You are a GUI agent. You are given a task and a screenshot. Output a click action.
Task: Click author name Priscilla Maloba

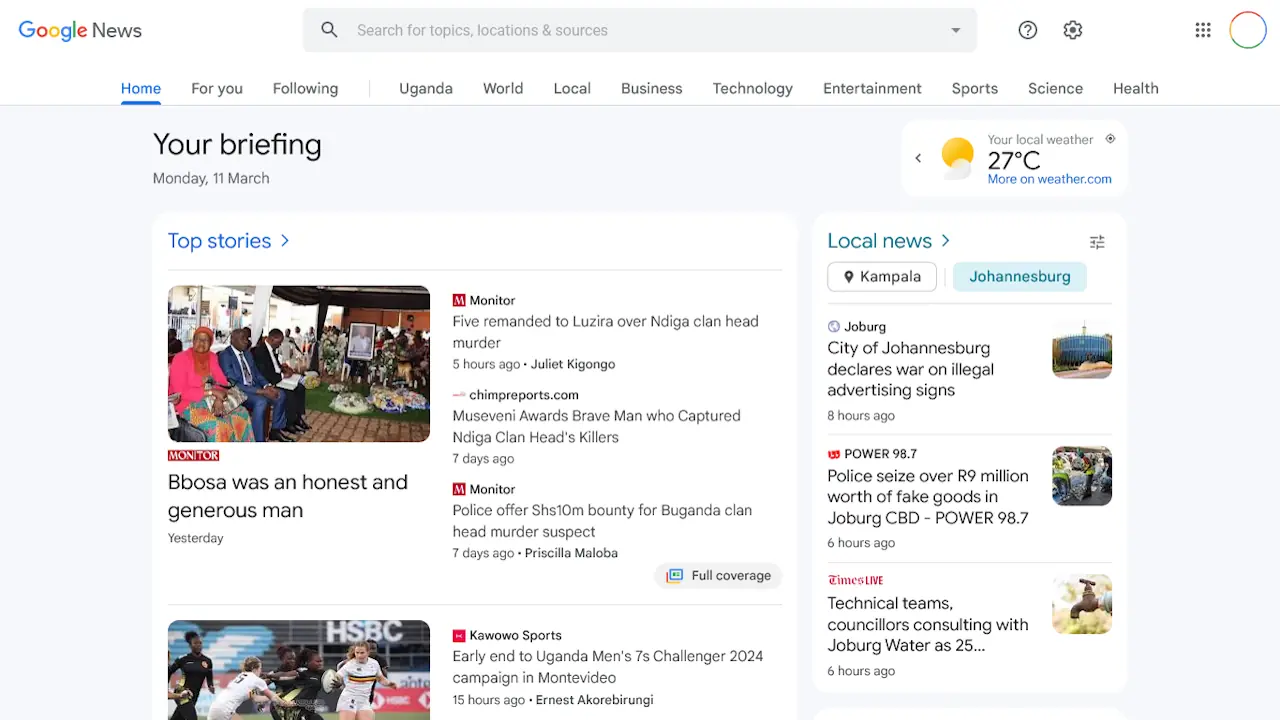pos(571,553)
